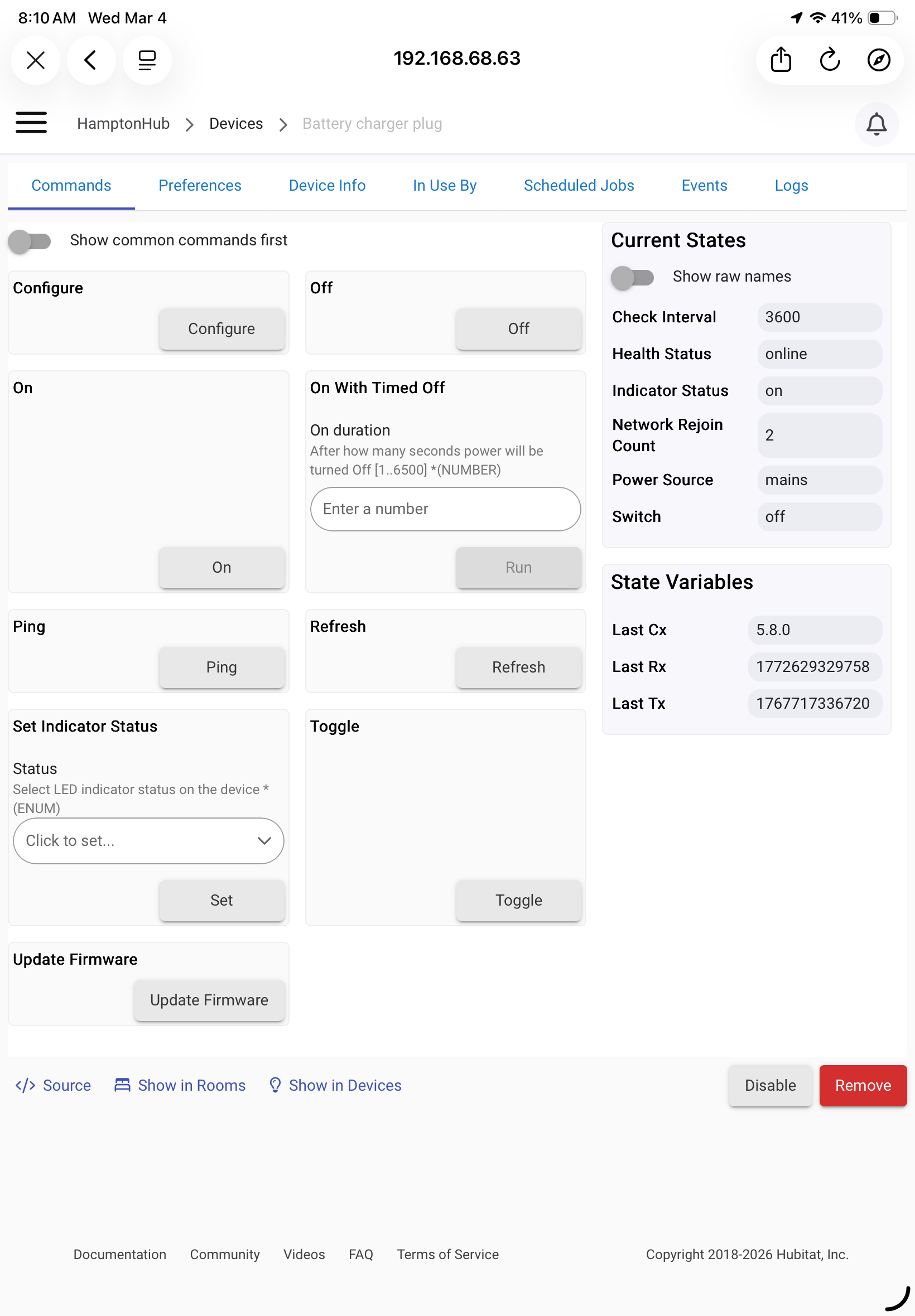Open the Scheduled Jobs tab
The width and height of the screenshot is (915, 1316).
[x=579, y=186]
